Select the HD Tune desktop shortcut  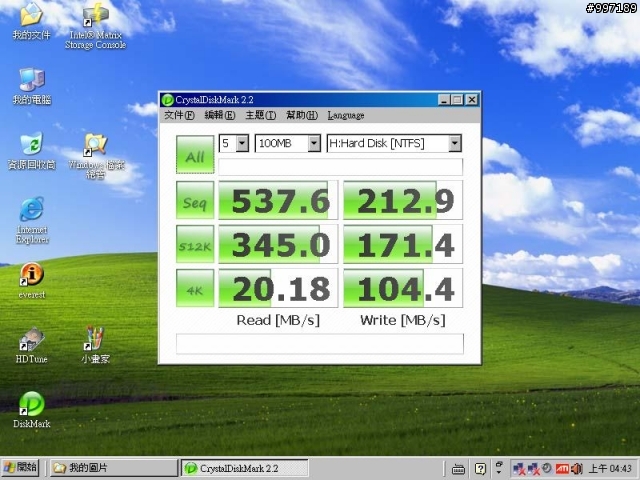32,345
